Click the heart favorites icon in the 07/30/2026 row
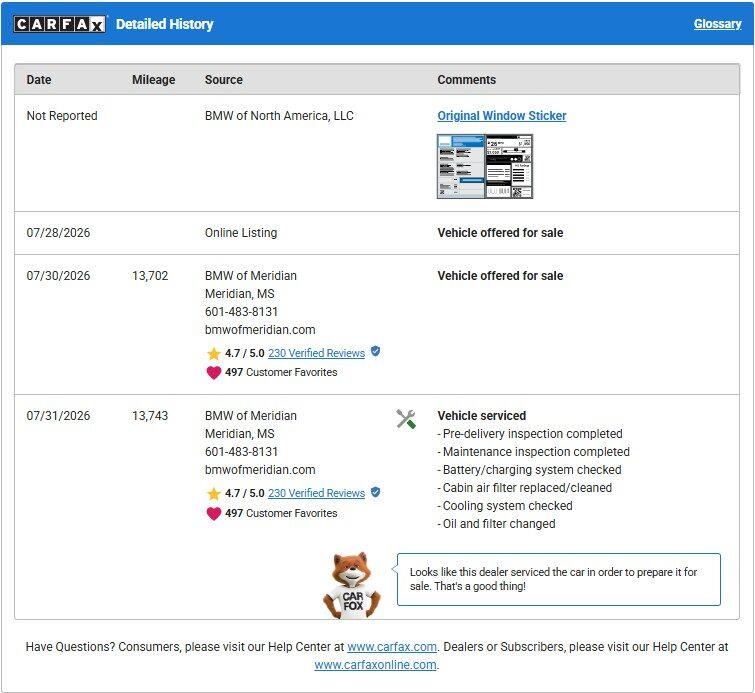Screen dimensions: 755x693 (213, 372)
